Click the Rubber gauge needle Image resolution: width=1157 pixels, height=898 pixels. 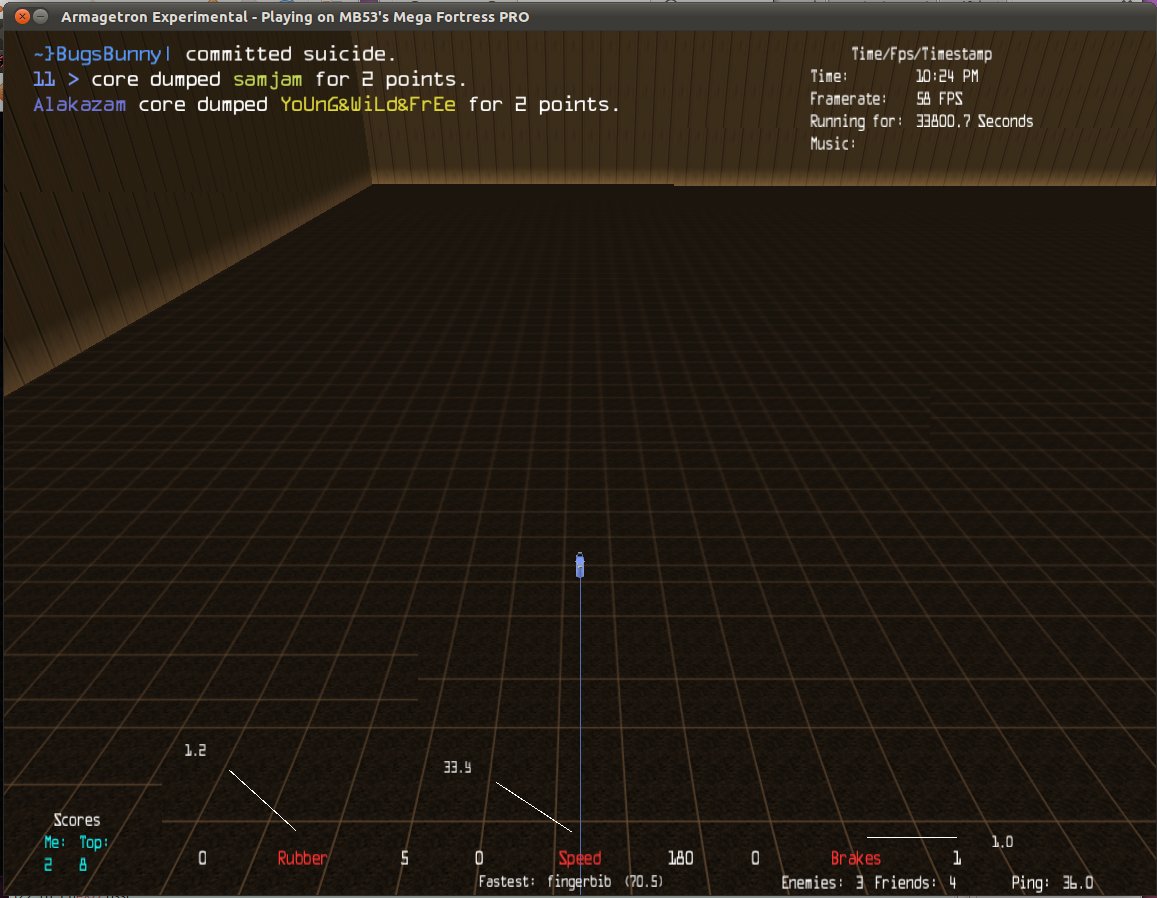pyautogui.click(x=262, y=800)
